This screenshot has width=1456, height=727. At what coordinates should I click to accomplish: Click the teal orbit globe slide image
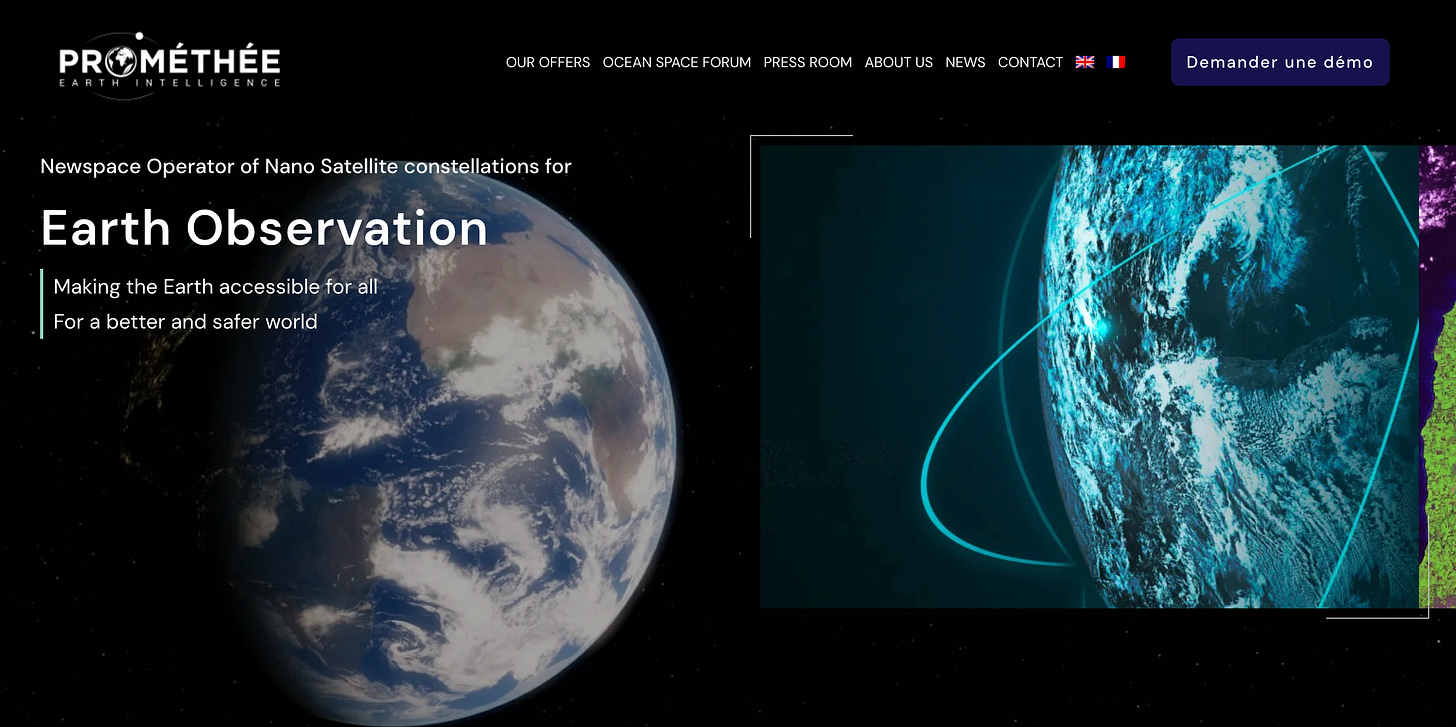pyautogui.click(x=1090, y=376)
